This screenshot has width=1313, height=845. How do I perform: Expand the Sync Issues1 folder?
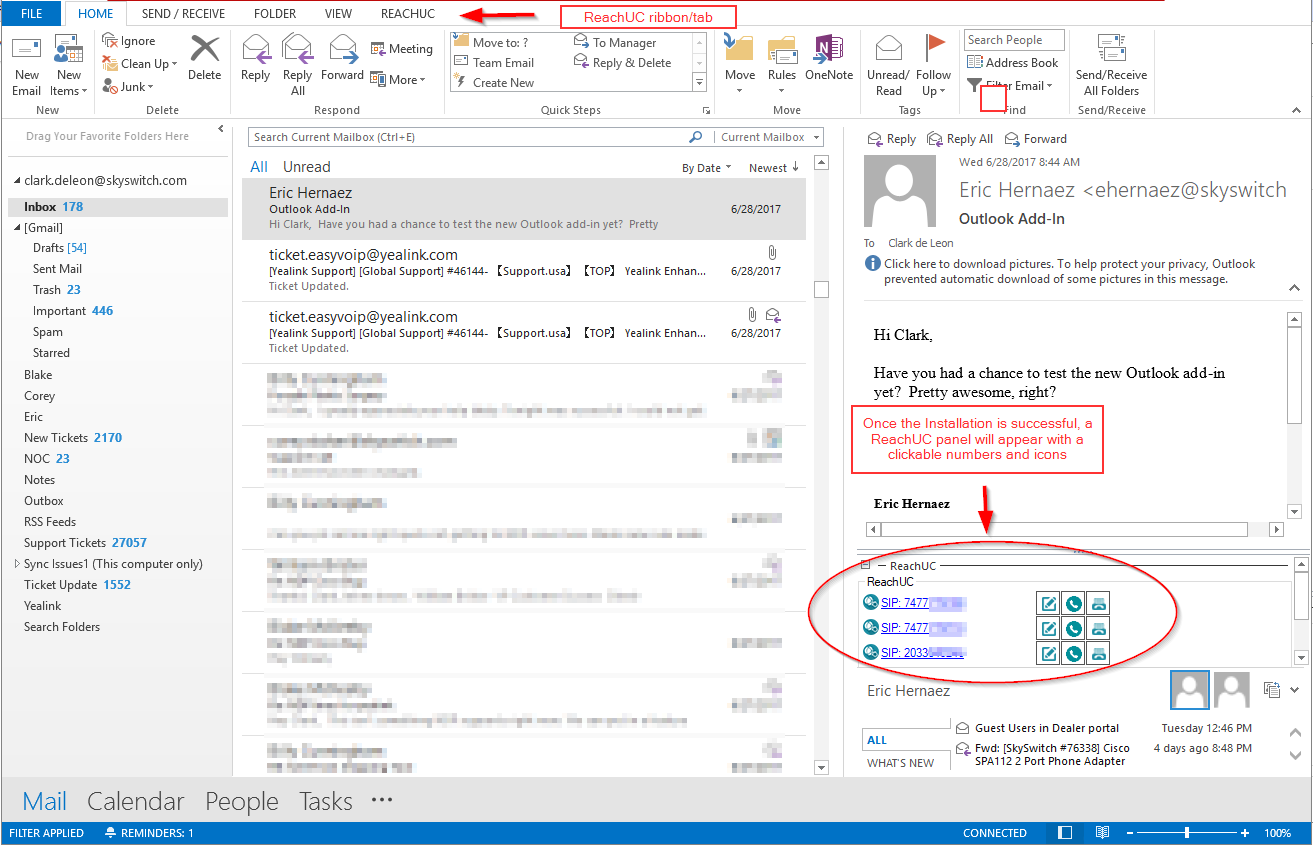(17, 564)
